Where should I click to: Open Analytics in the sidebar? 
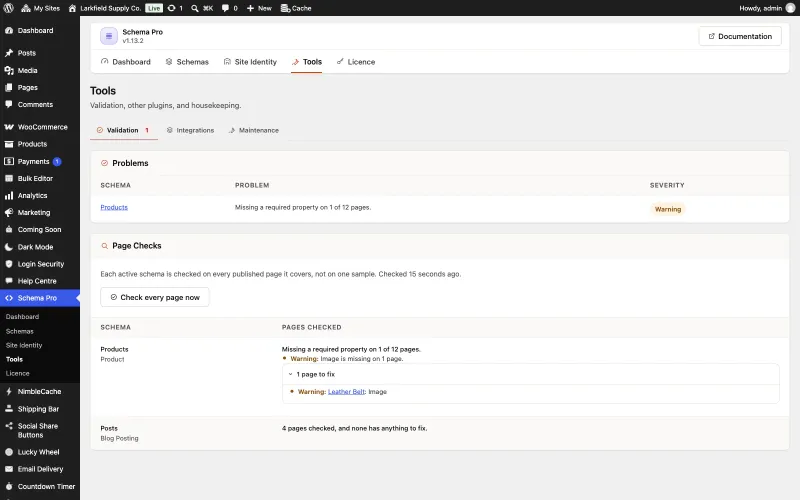pos(40,196)
